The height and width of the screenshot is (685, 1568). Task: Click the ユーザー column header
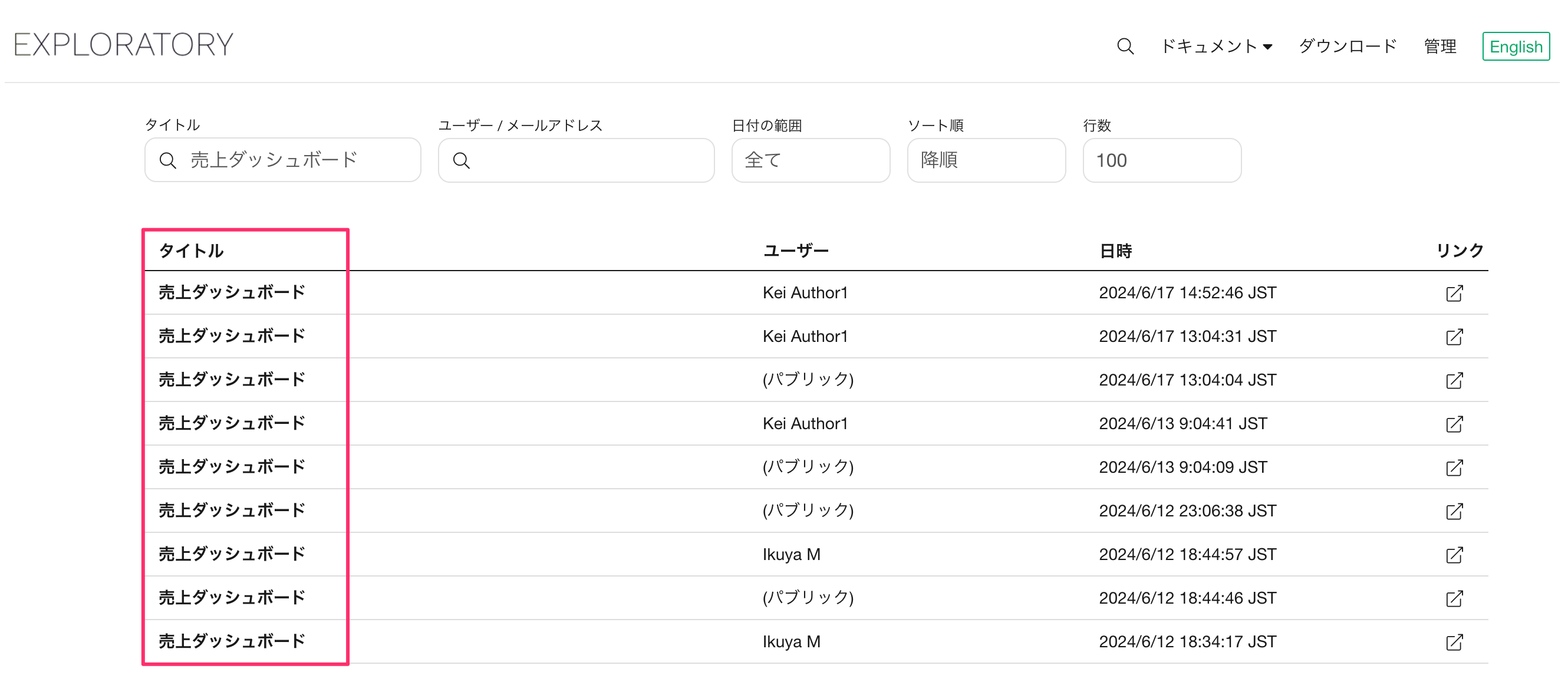pos(796,251)
